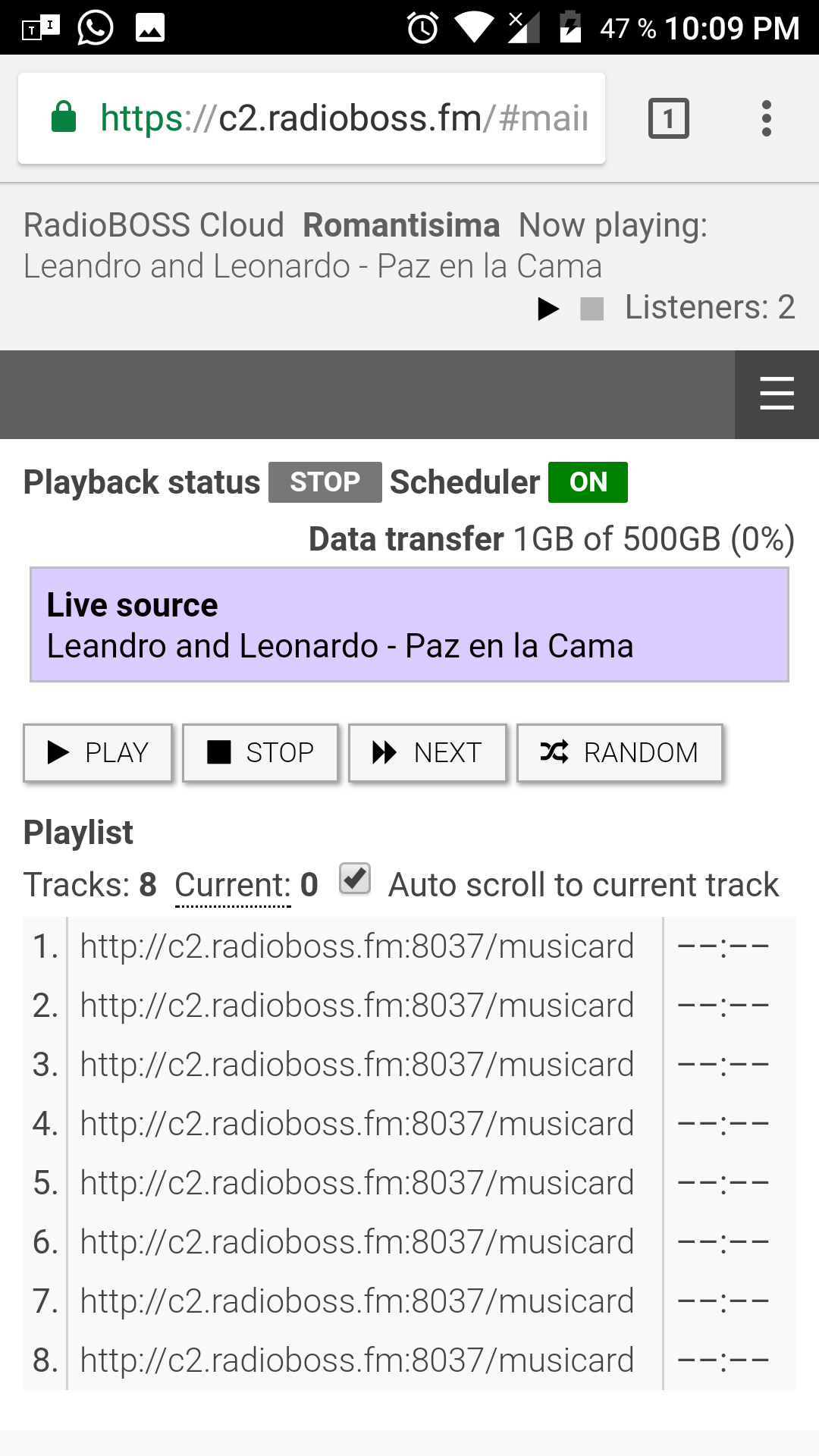Viewport: 819px width, 1456px height.
Task: Open the hamburger navigation menu
Action: coord(777,394)
